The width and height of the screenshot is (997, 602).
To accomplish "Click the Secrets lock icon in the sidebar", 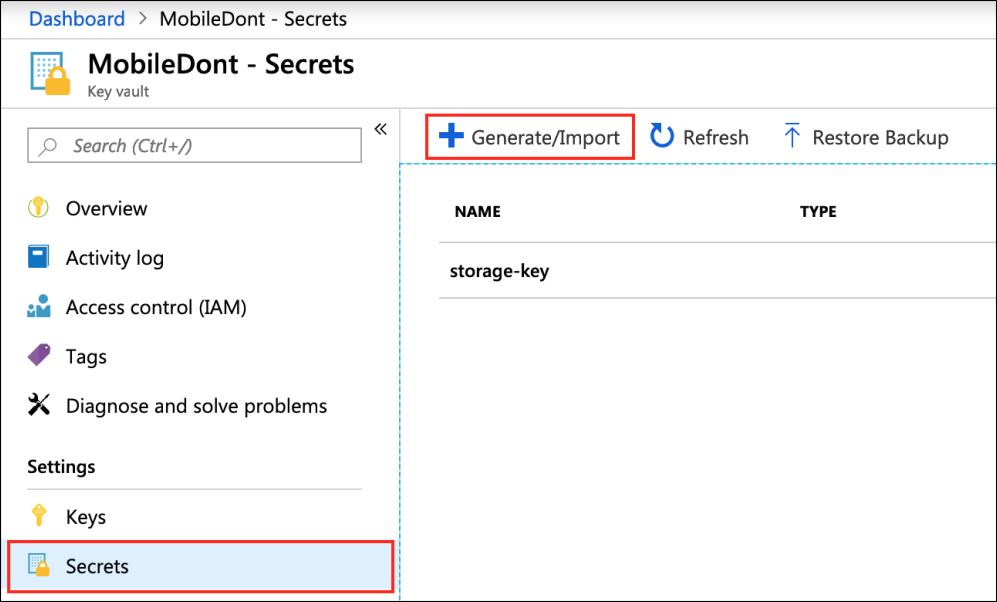I will click(39, 565).
